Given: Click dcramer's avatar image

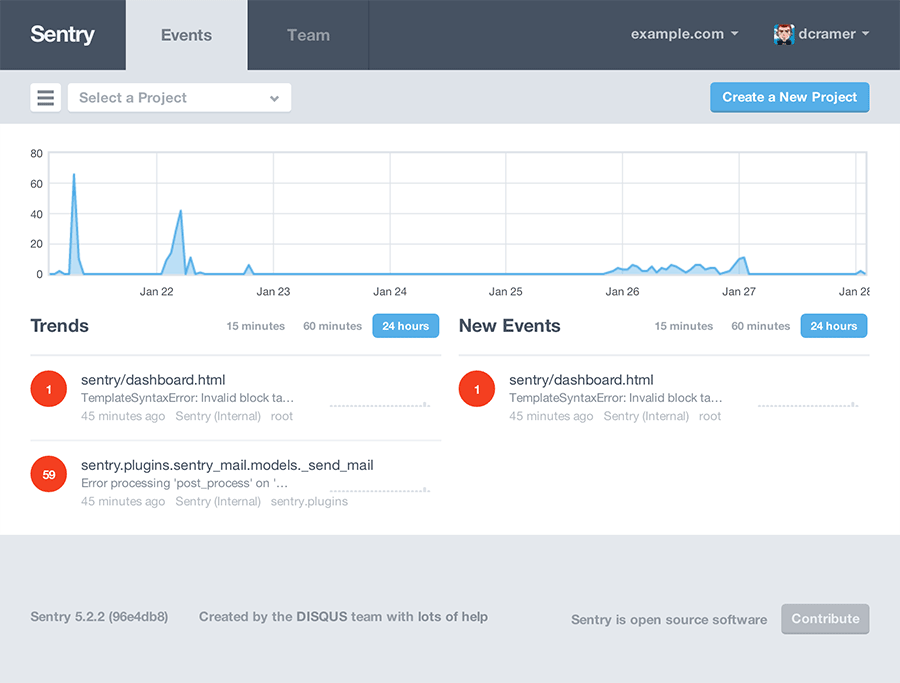Looking at the screenshot, I should click(783, 34).
